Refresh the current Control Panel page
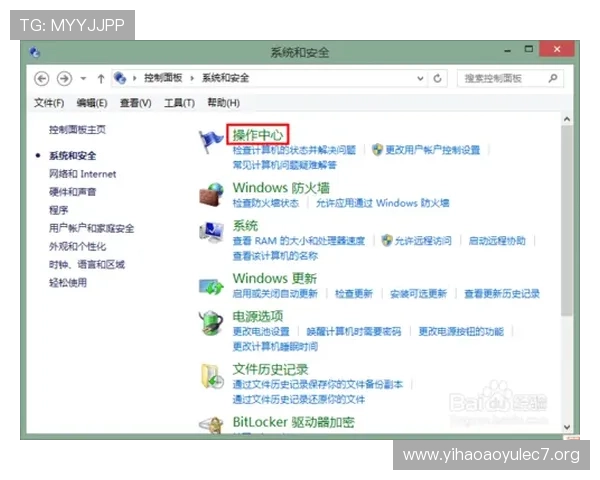 tap(437, 78)
